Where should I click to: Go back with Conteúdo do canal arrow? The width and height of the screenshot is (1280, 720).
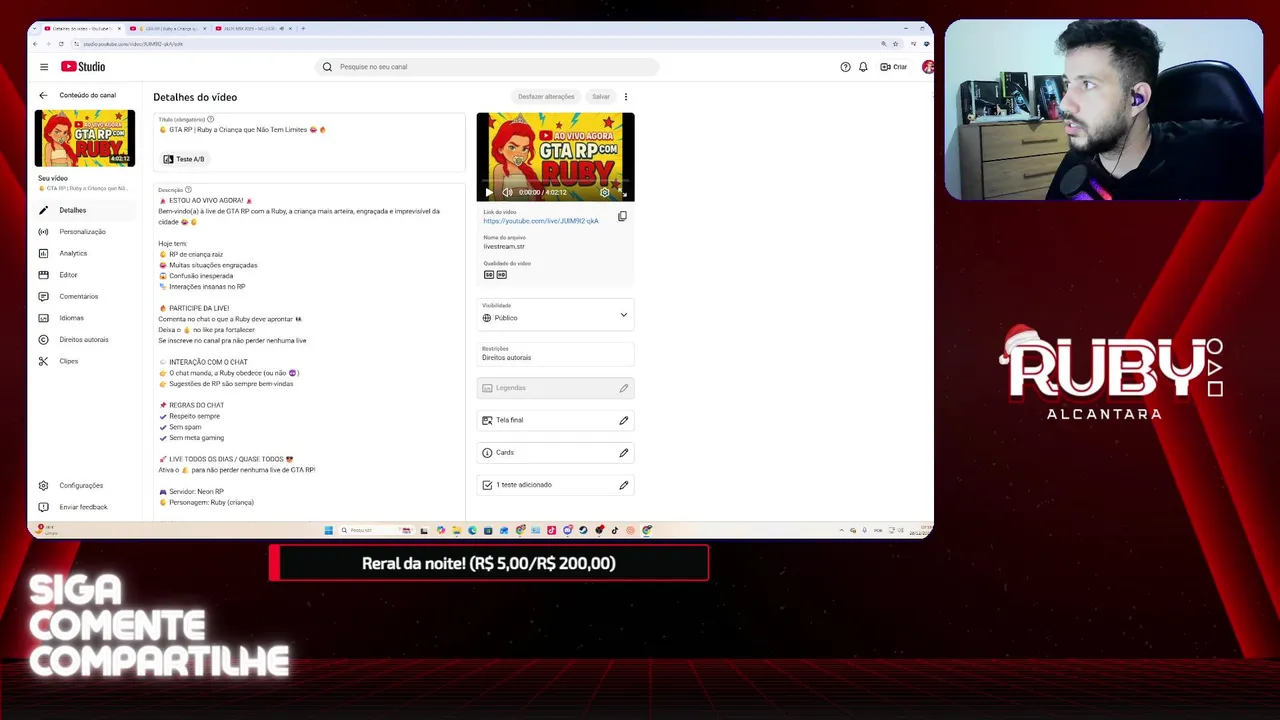coord(43,95)
